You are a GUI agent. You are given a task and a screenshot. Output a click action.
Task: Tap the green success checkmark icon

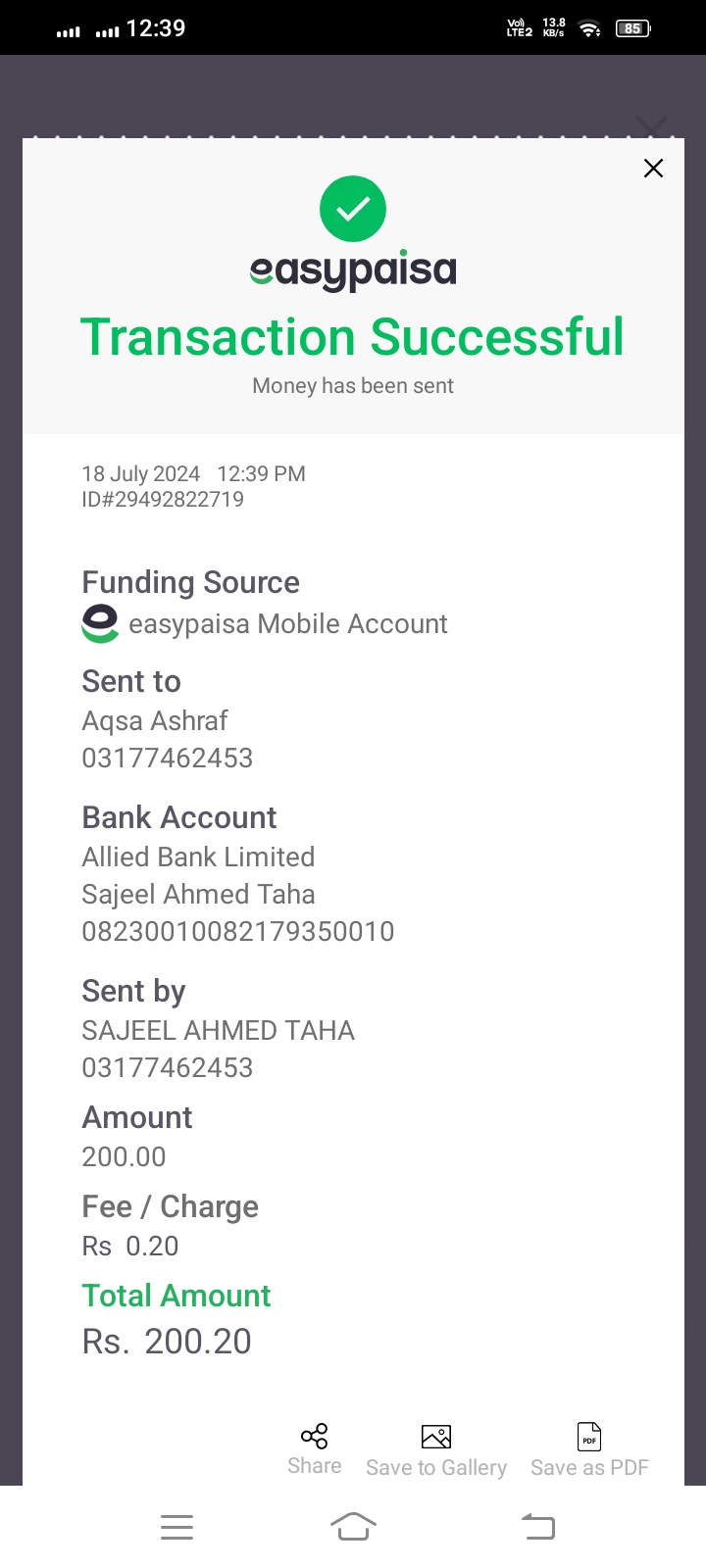353,209
